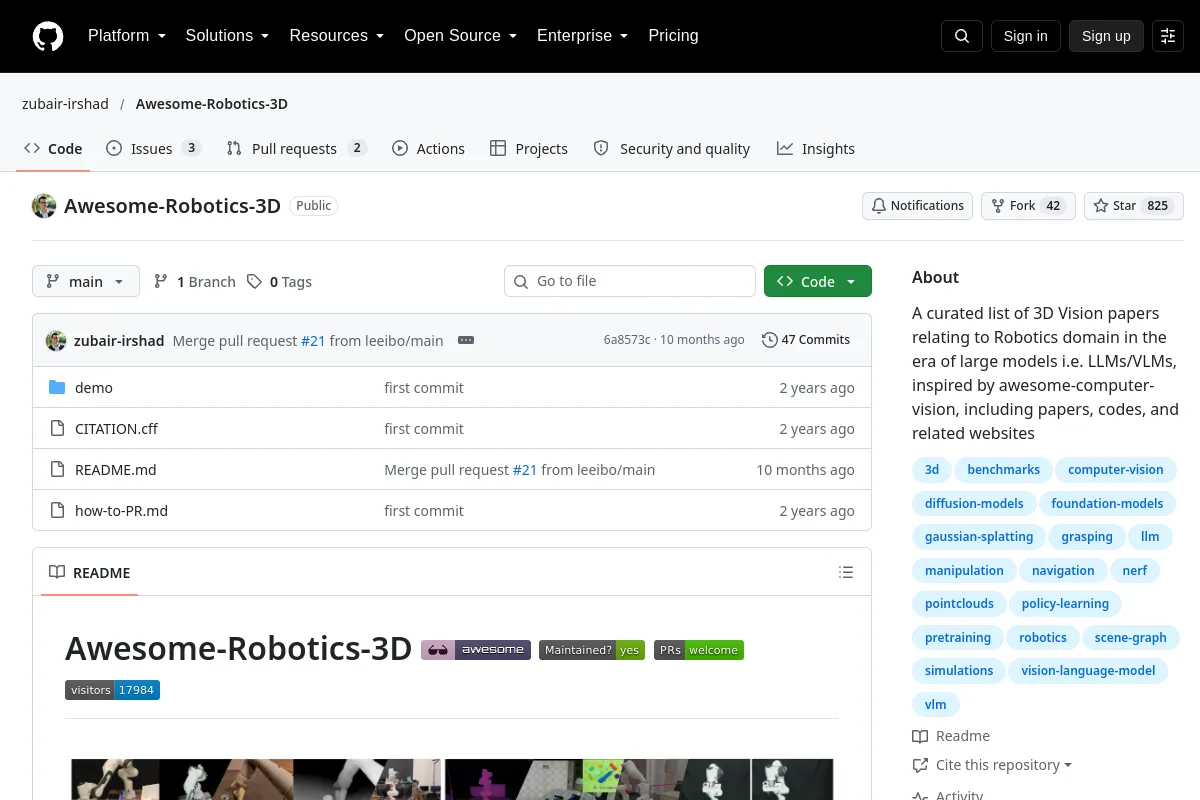Click the visitors 17984 badge
This screenshot has height=800, width=1200.
[x=112, y=690]
